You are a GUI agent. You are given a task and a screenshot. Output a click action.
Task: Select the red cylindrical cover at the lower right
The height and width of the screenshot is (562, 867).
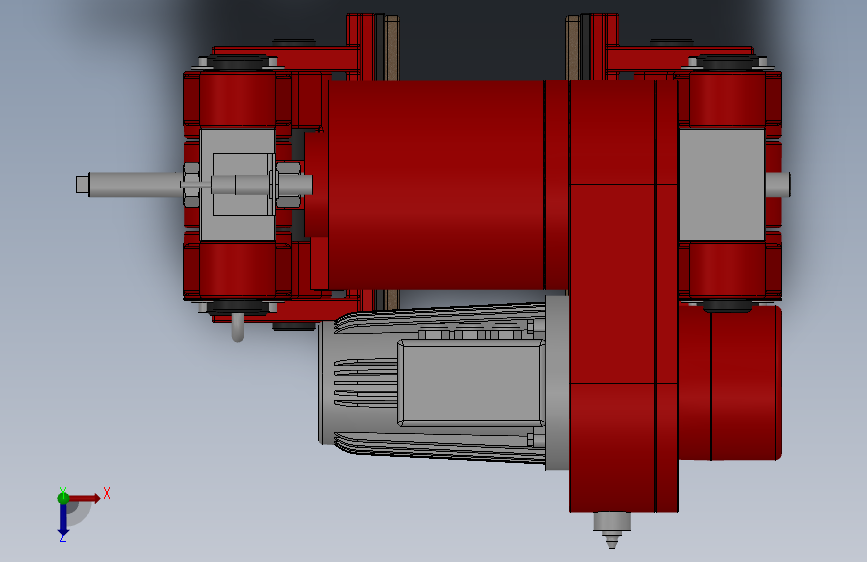click(x=730, y=382)
